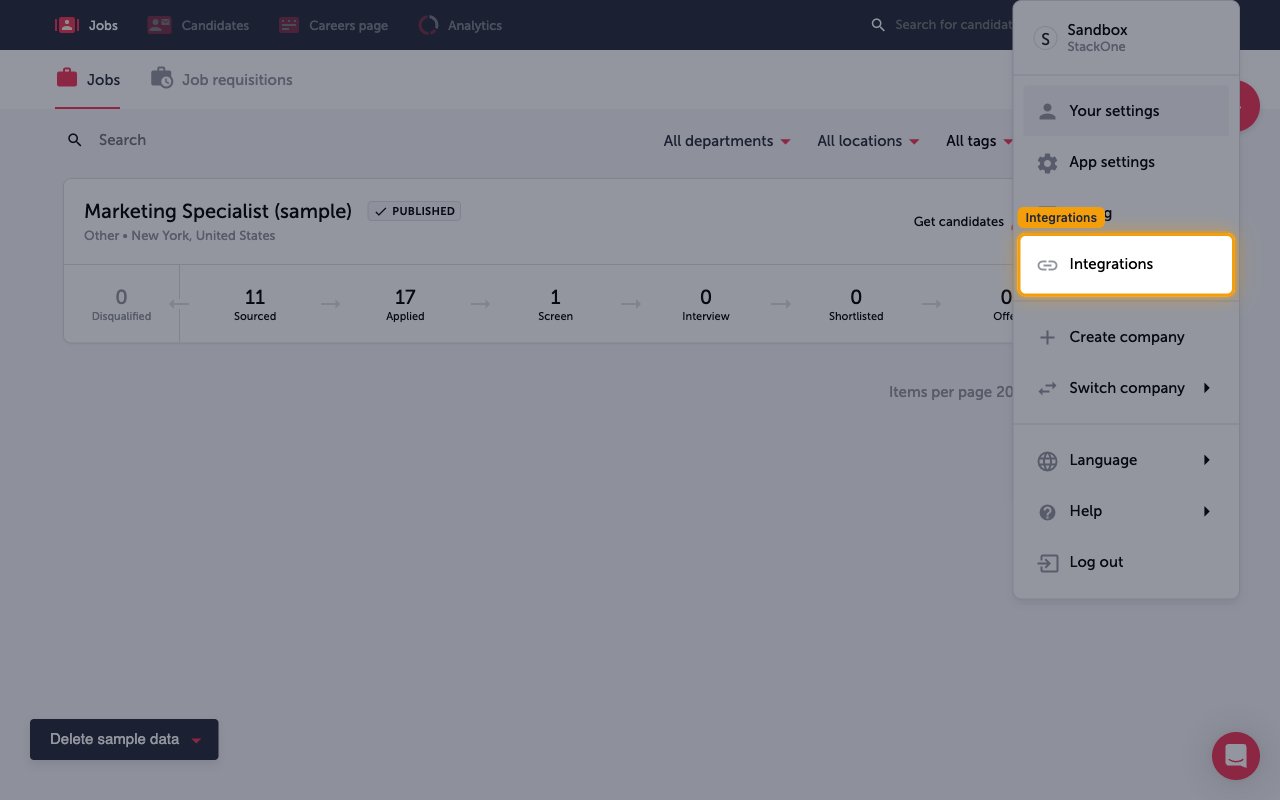Click Sandbox StackOne account header
This screenshot has height=800, width=1280.
pyautogui.click(x=1125, y=38)
